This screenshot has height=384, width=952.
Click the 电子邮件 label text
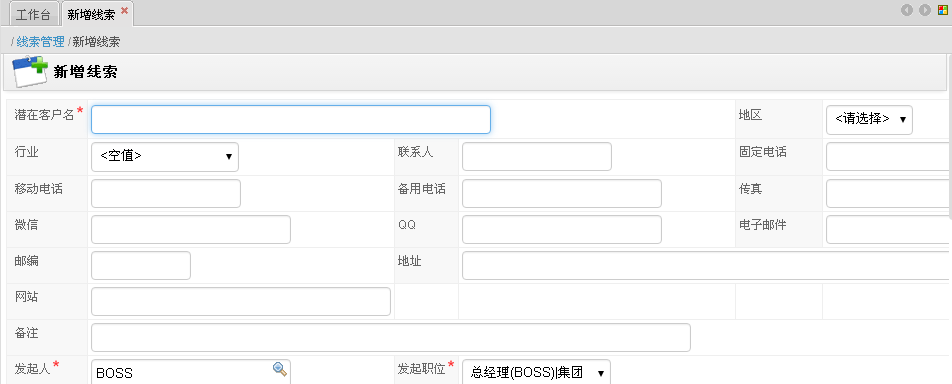coord(763,225)
